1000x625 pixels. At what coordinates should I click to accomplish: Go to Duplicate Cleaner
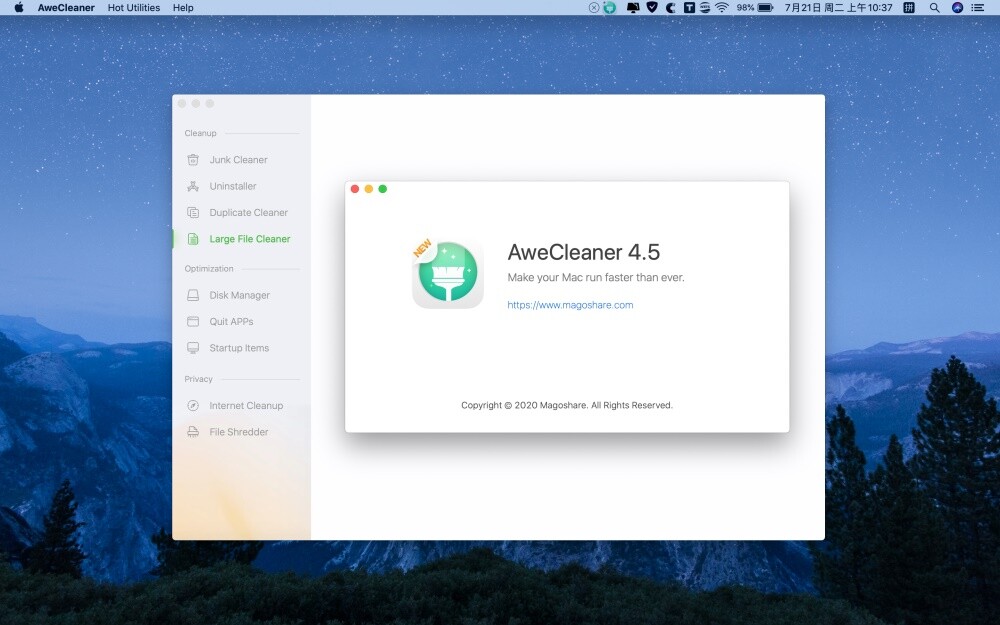[249, 212]
